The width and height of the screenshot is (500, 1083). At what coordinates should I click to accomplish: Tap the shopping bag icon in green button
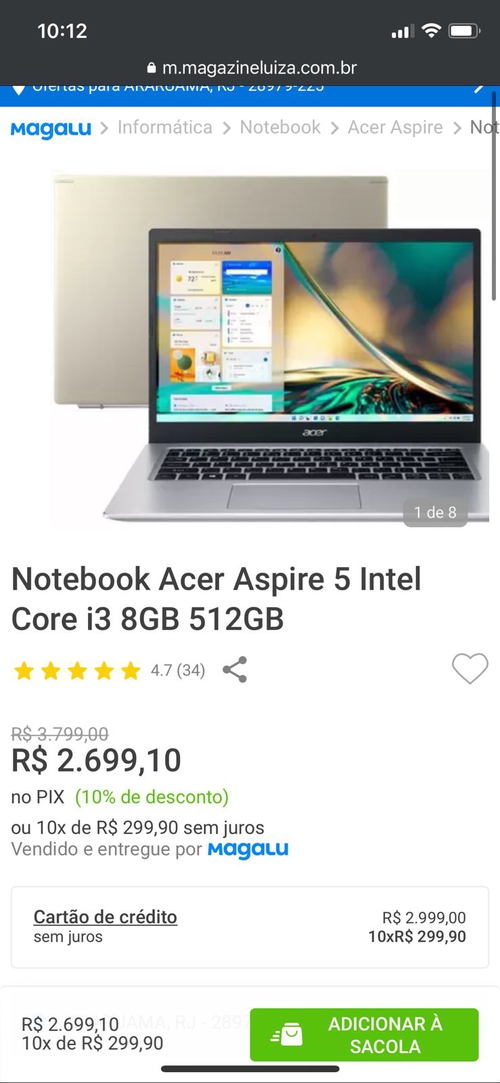pos(287,1034)
